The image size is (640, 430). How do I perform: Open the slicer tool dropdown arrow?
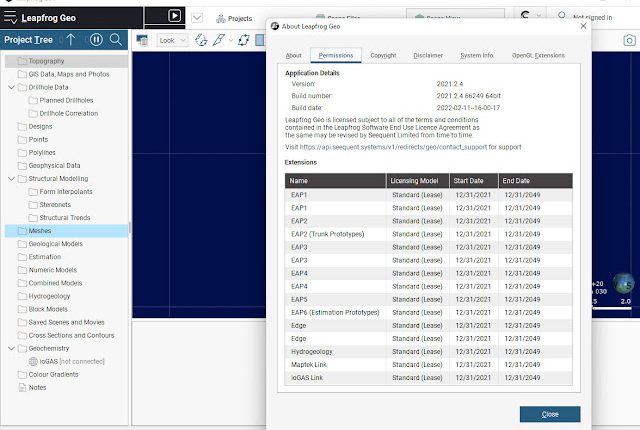click(231, 40)
